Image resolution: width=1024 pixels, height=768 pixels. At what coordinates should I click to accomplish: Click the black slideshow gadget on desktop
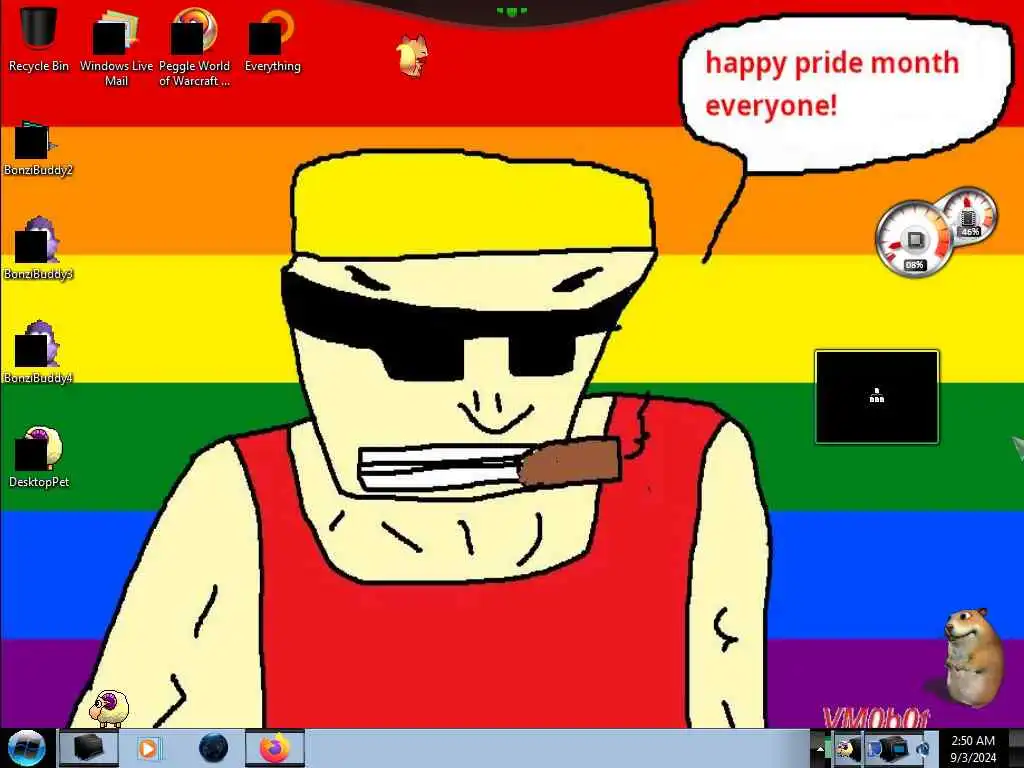click(876, 397)
